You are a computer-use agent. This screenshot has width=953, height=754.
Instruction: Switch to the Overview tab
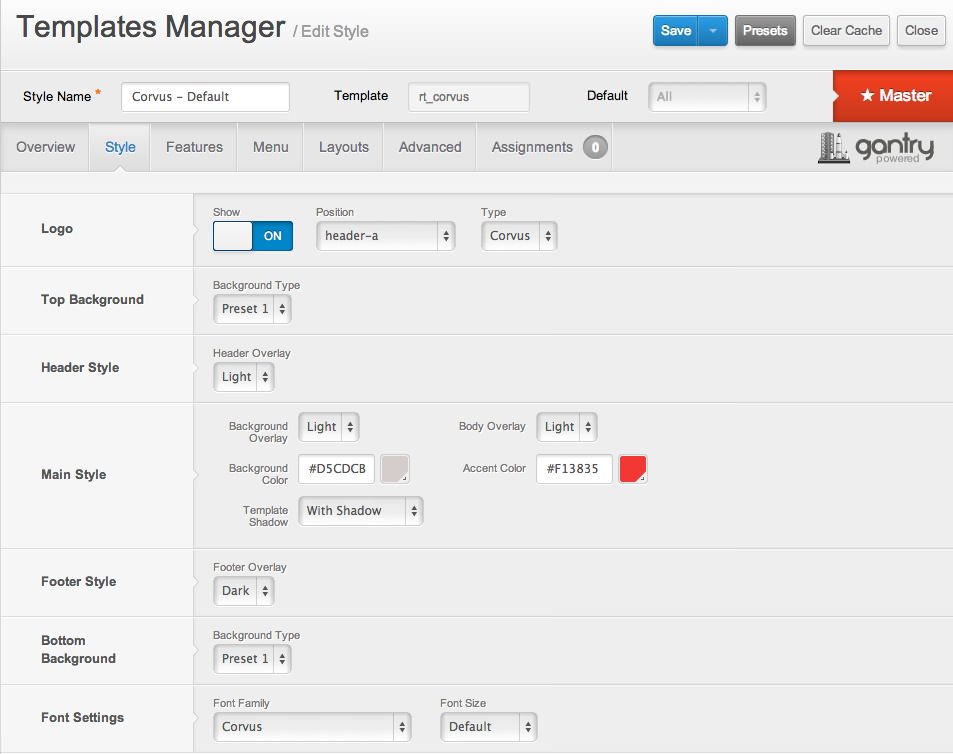46,147
